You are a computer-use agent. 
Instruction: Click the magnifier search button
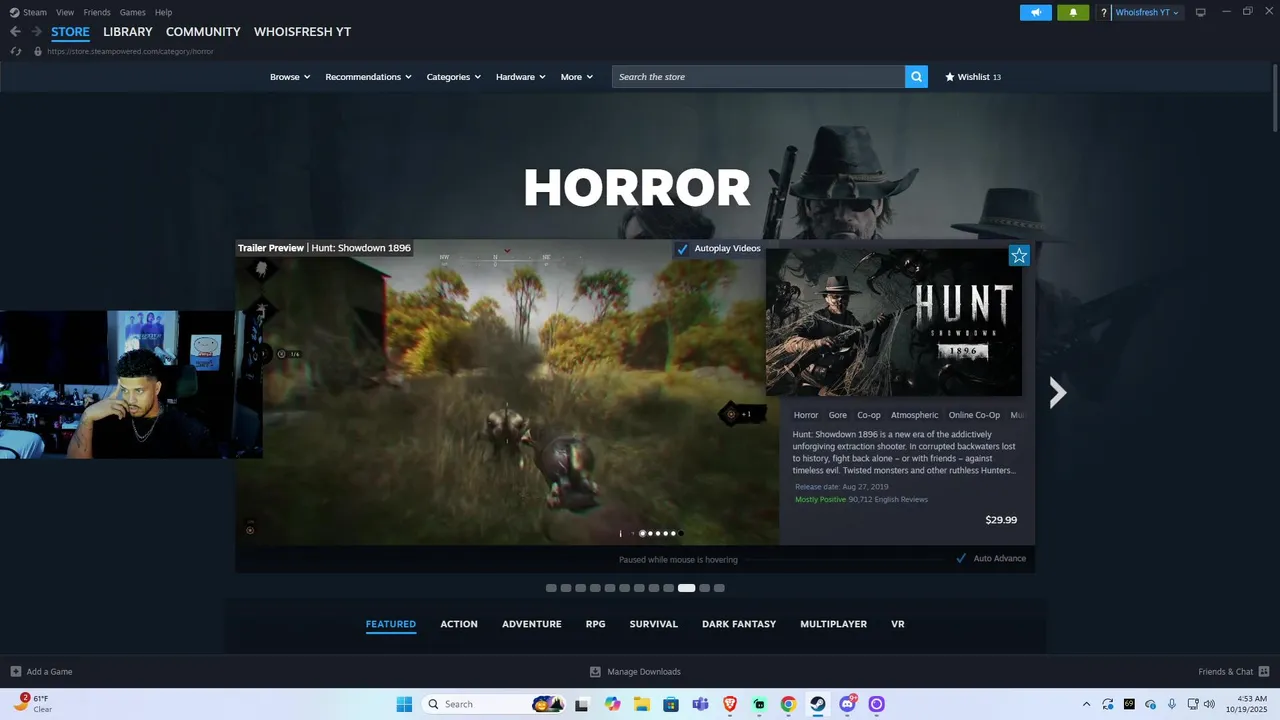pyautogui.click(x=916, y=77)
